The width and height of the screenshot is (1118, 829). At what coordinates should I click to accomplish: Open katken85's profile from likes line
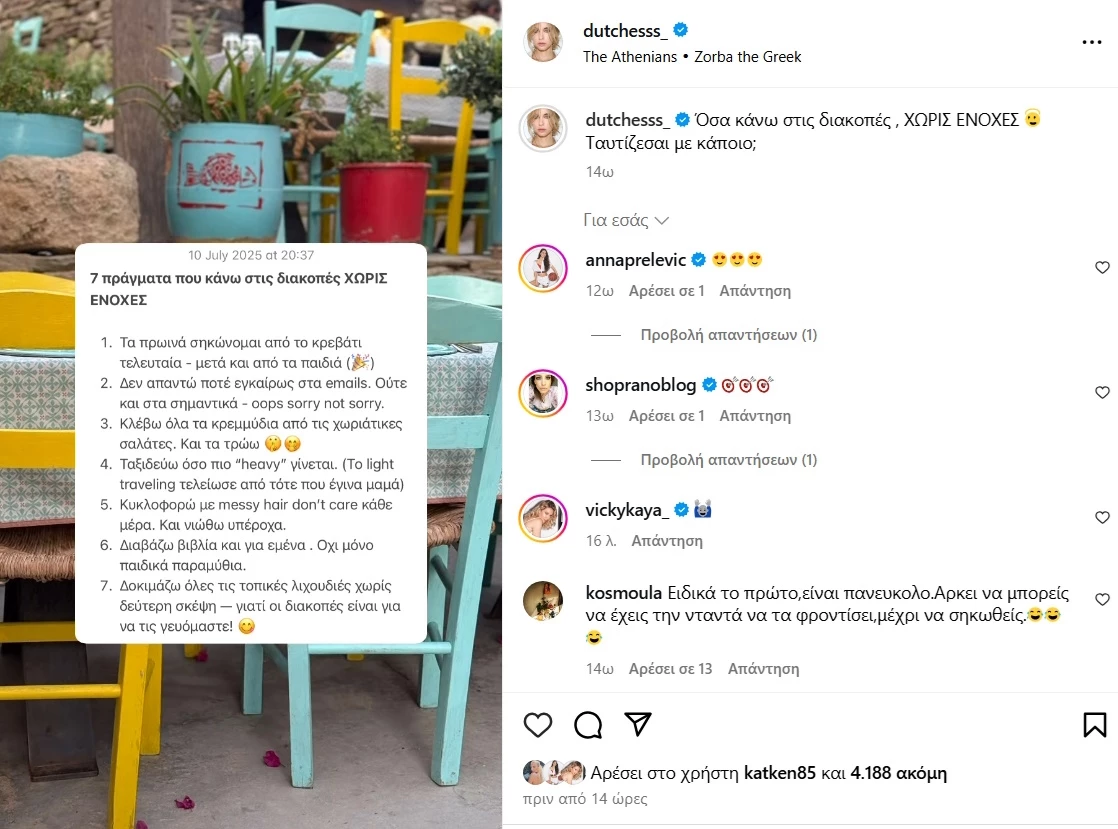pos(779,773)
